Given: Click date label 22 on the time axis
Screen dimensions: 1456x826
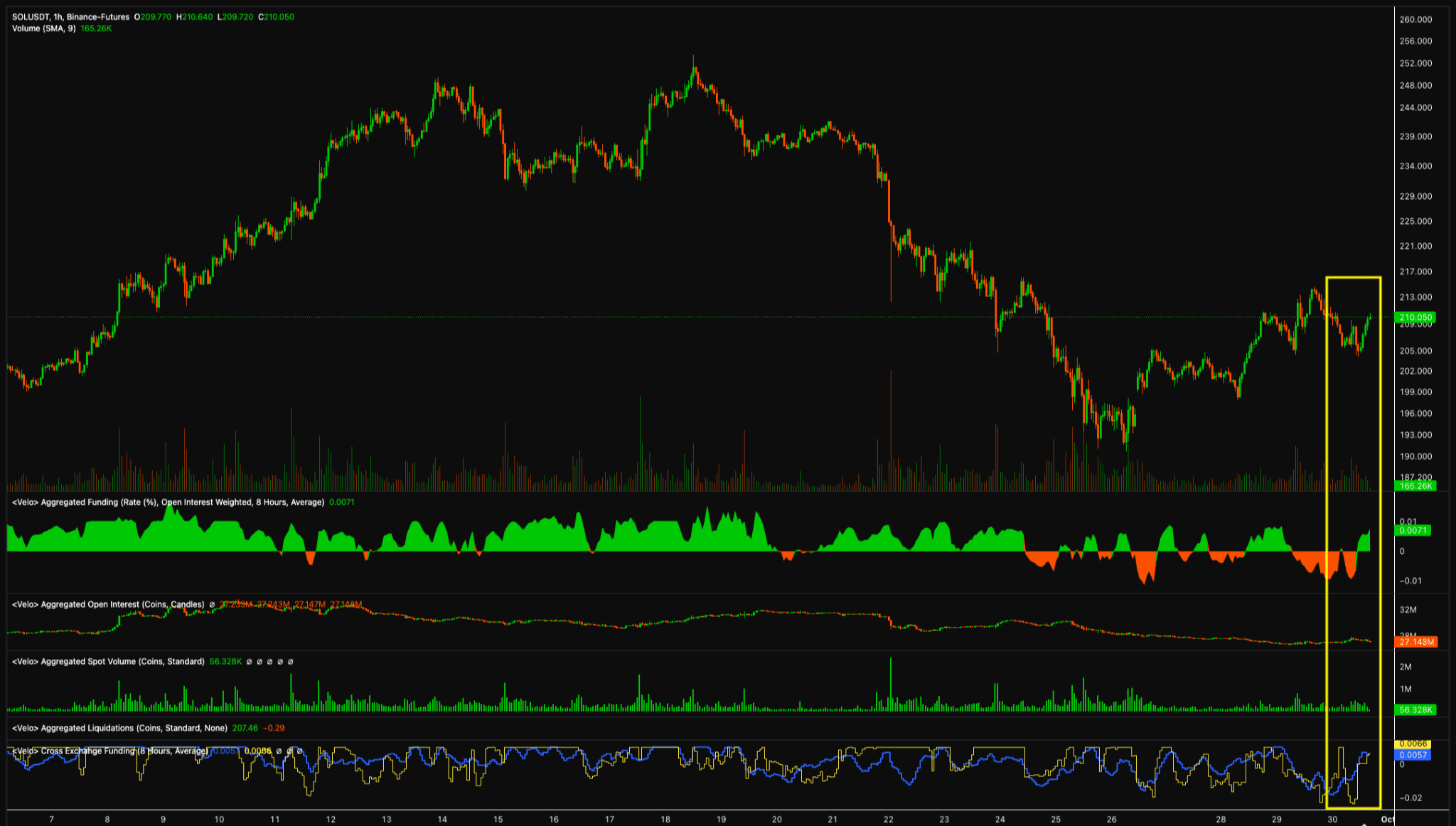Looking at the screenshot, I should 889,820.
